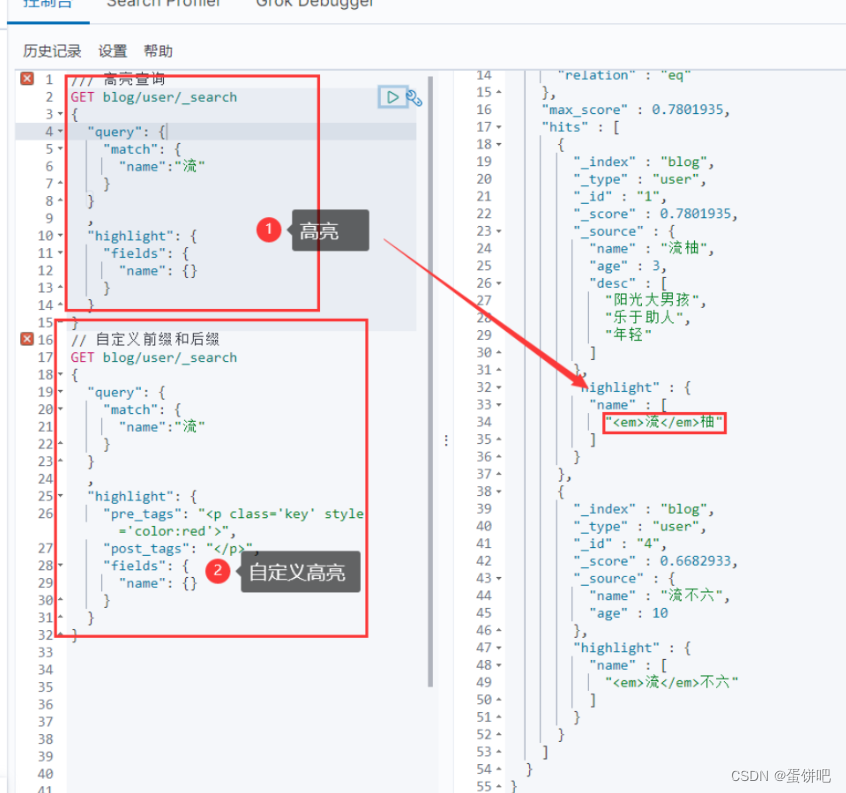Viewport: 846px width, 793px height.
Task: Open the Grok Debugger tab
Action: (x=314, y=5)
